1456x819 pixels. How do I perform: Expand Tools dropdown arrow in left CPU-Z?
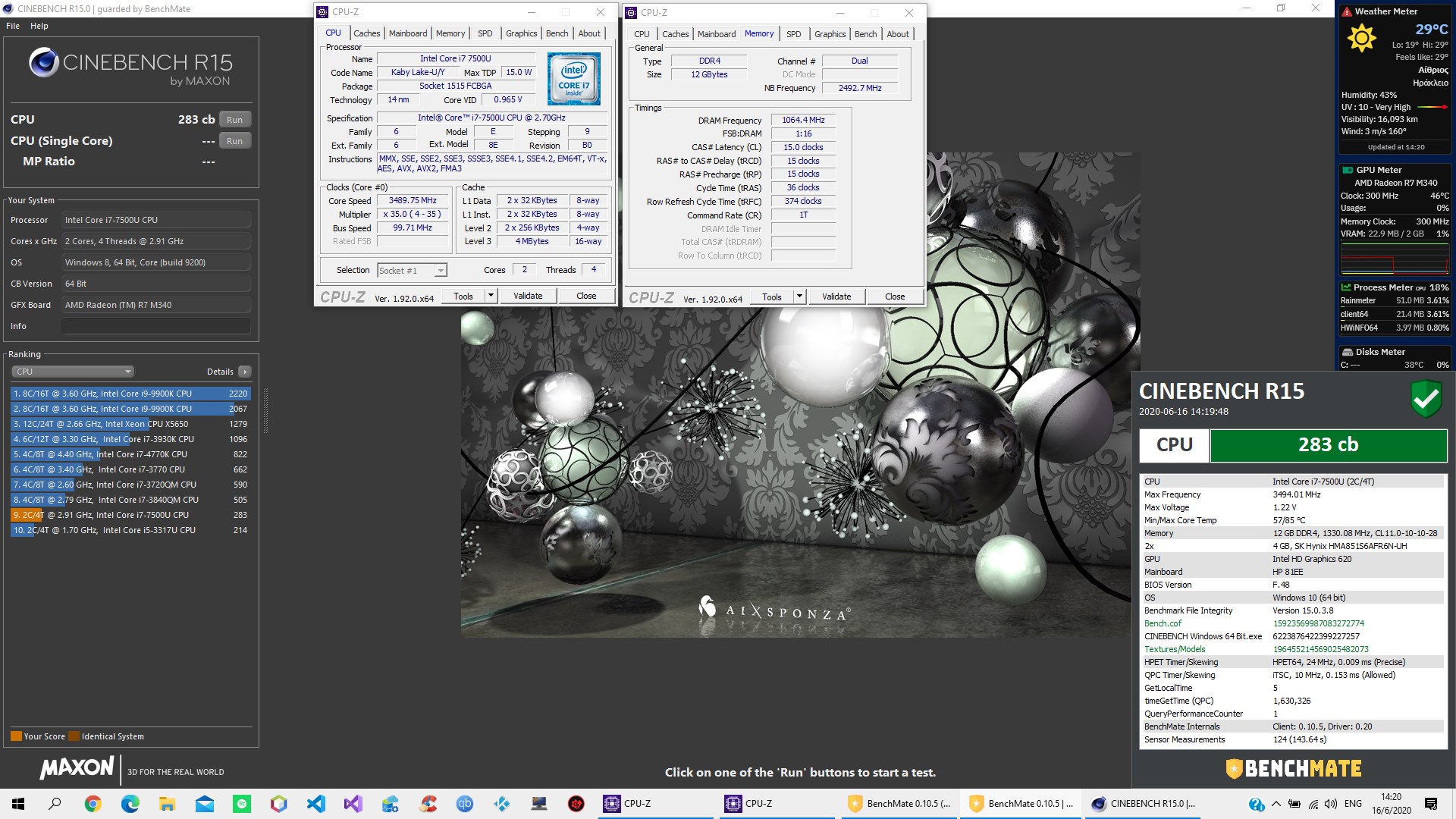tap(491, 296)
